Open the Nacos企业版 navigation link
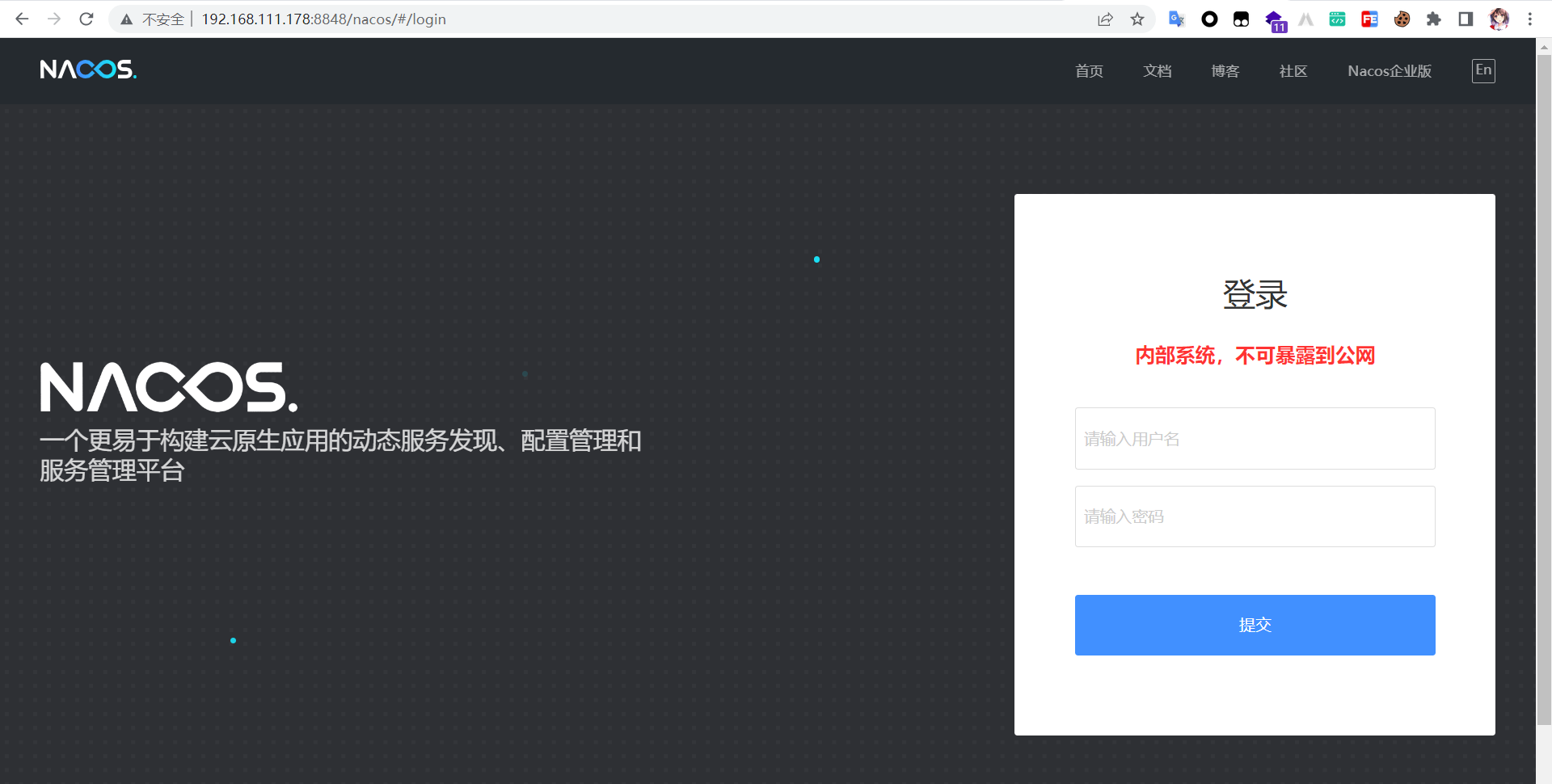The width and height of the screenshot is (1552, 784). click(x=1390, y=71)
